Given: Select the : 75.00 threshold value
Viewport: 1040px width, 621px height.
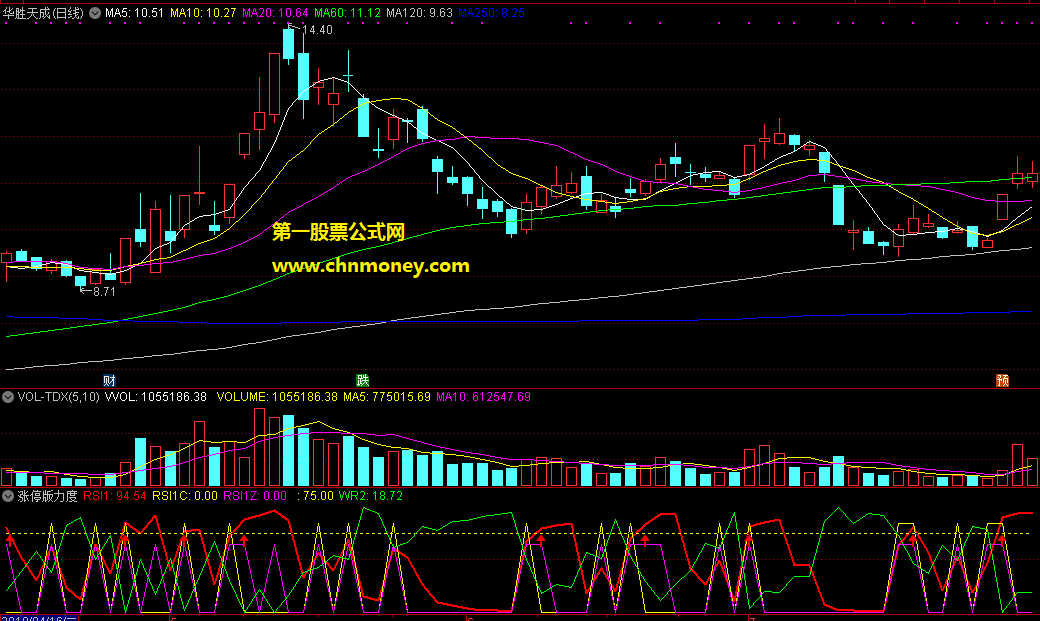Looking at the screenshot, I should [315, 496].
